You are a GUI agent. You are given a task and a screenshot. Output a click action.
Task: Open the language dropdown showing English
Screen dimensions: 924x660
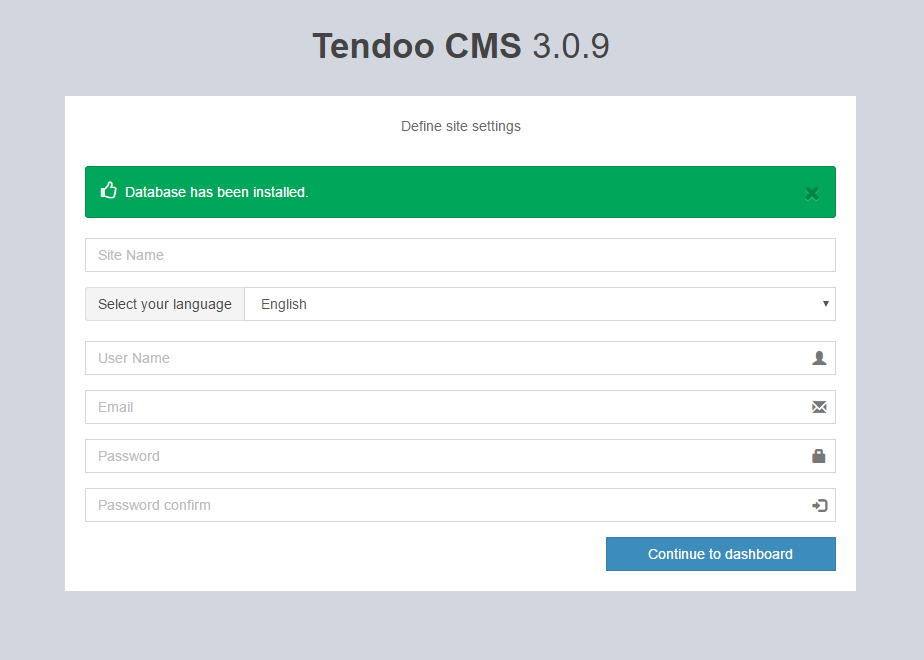coord(540,304)
